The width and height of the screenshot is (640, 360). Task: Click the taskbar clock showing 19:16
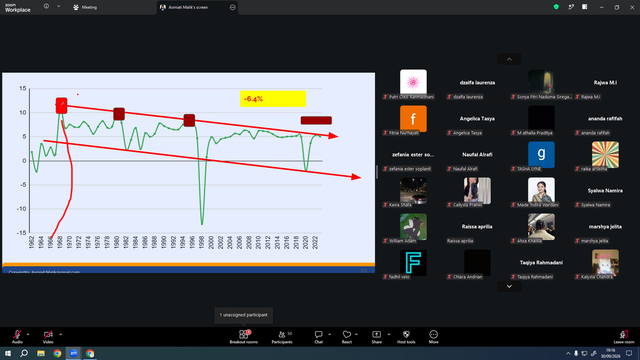pyautogui.click(x=610, y=353)
